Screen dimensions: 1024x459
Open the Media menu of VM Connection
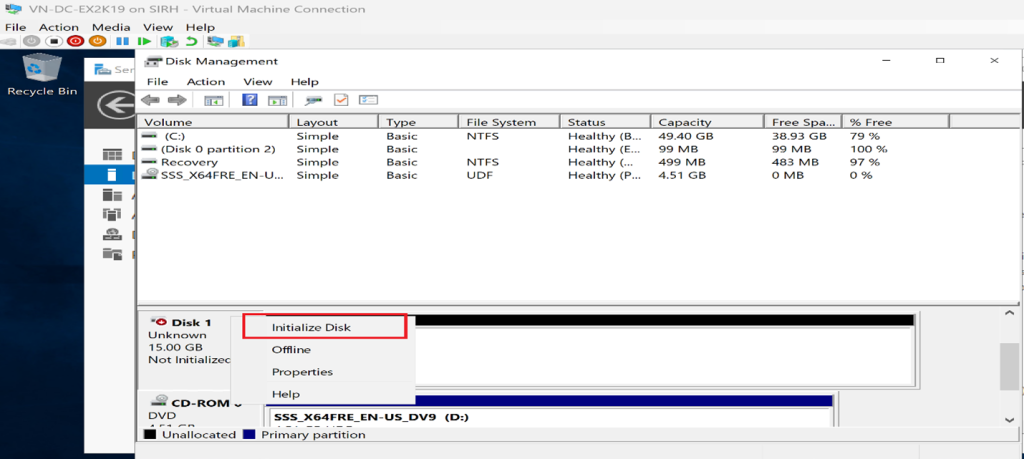coord(110,27)
